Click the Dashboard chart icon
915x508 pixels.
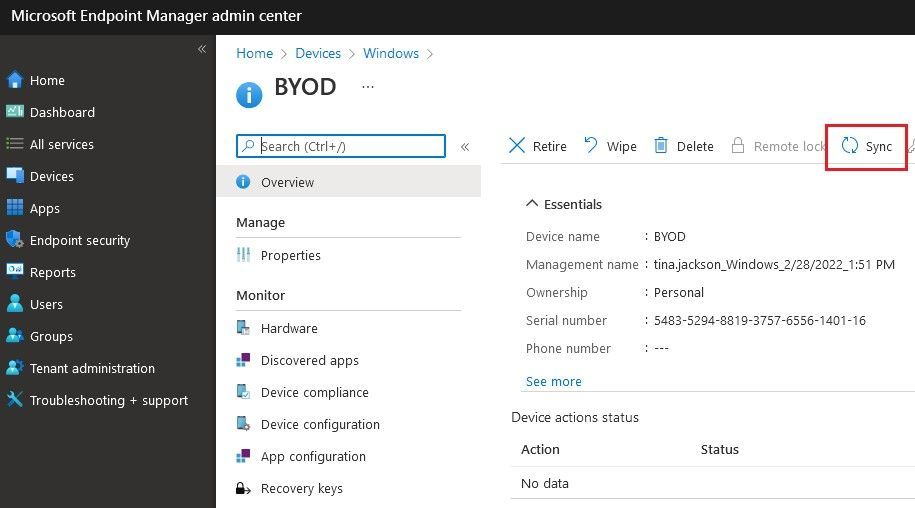click(x=15, y=111)
